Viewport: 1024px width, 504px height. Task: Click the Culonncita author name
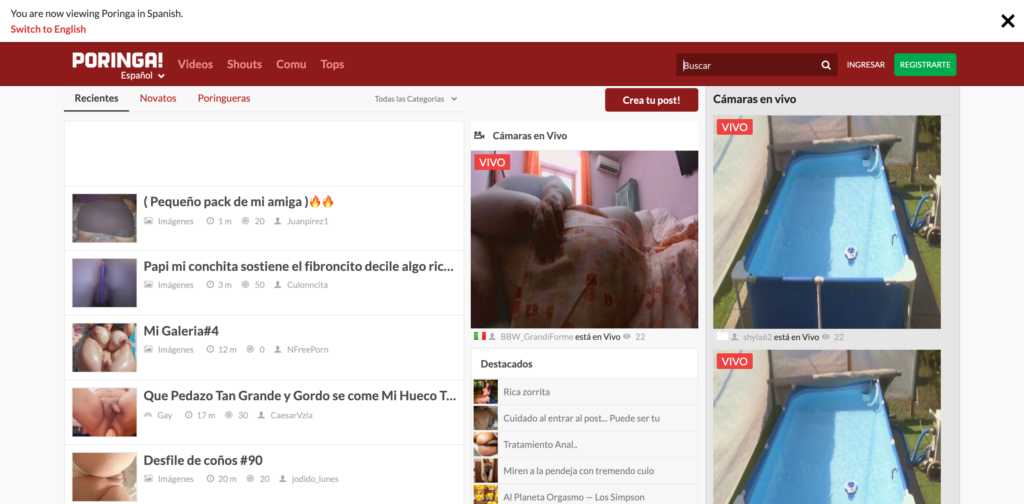pos(307,285)
